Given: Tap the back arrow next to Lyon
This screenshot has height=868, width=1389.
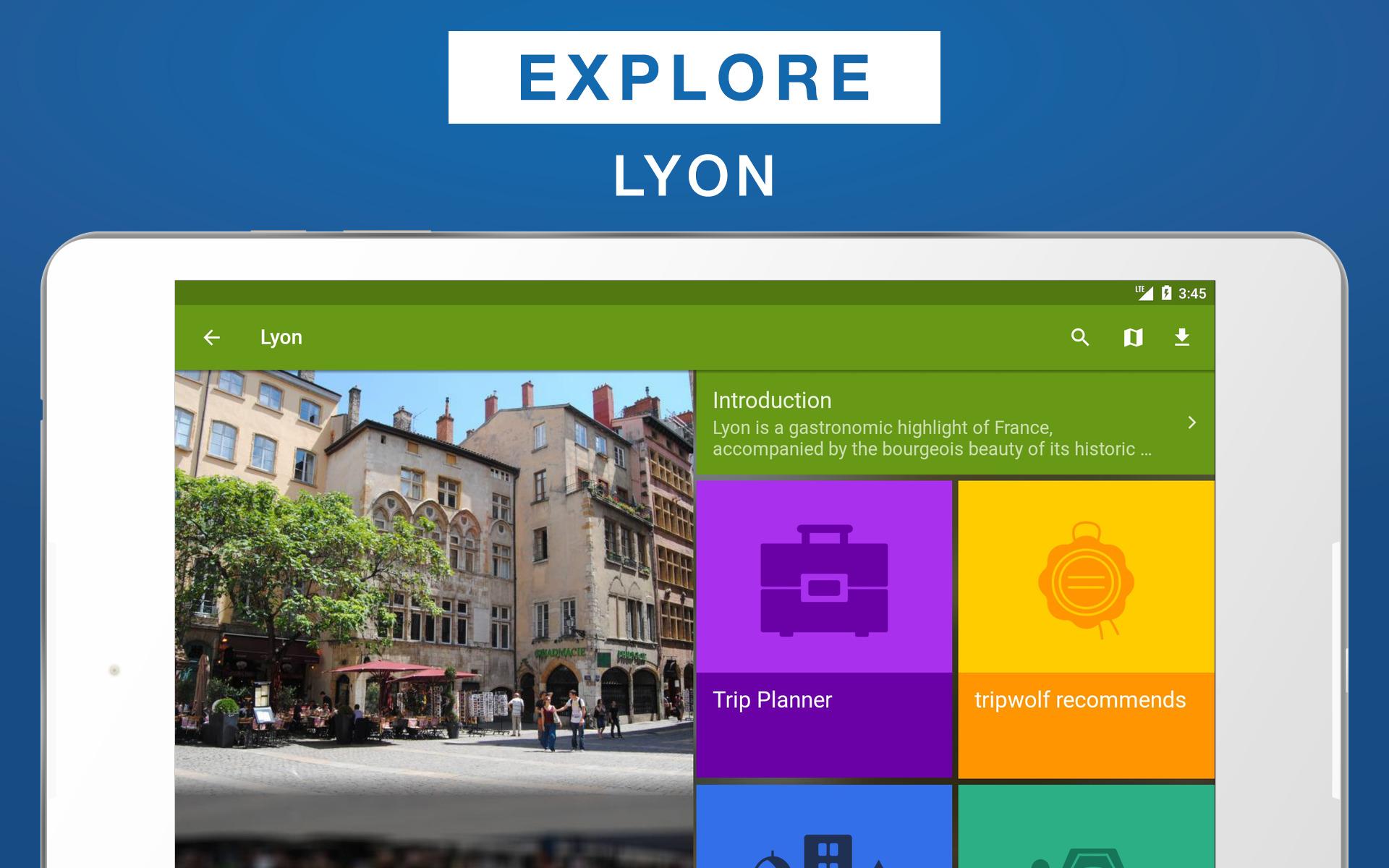Looking at the screenshot, I should tap(211, 337).
